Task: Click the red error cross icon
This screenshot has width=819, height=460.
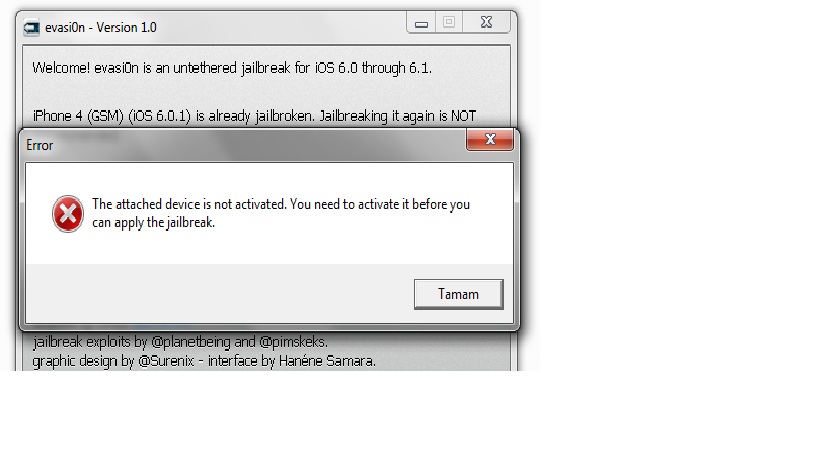Action: pos(68,214)
